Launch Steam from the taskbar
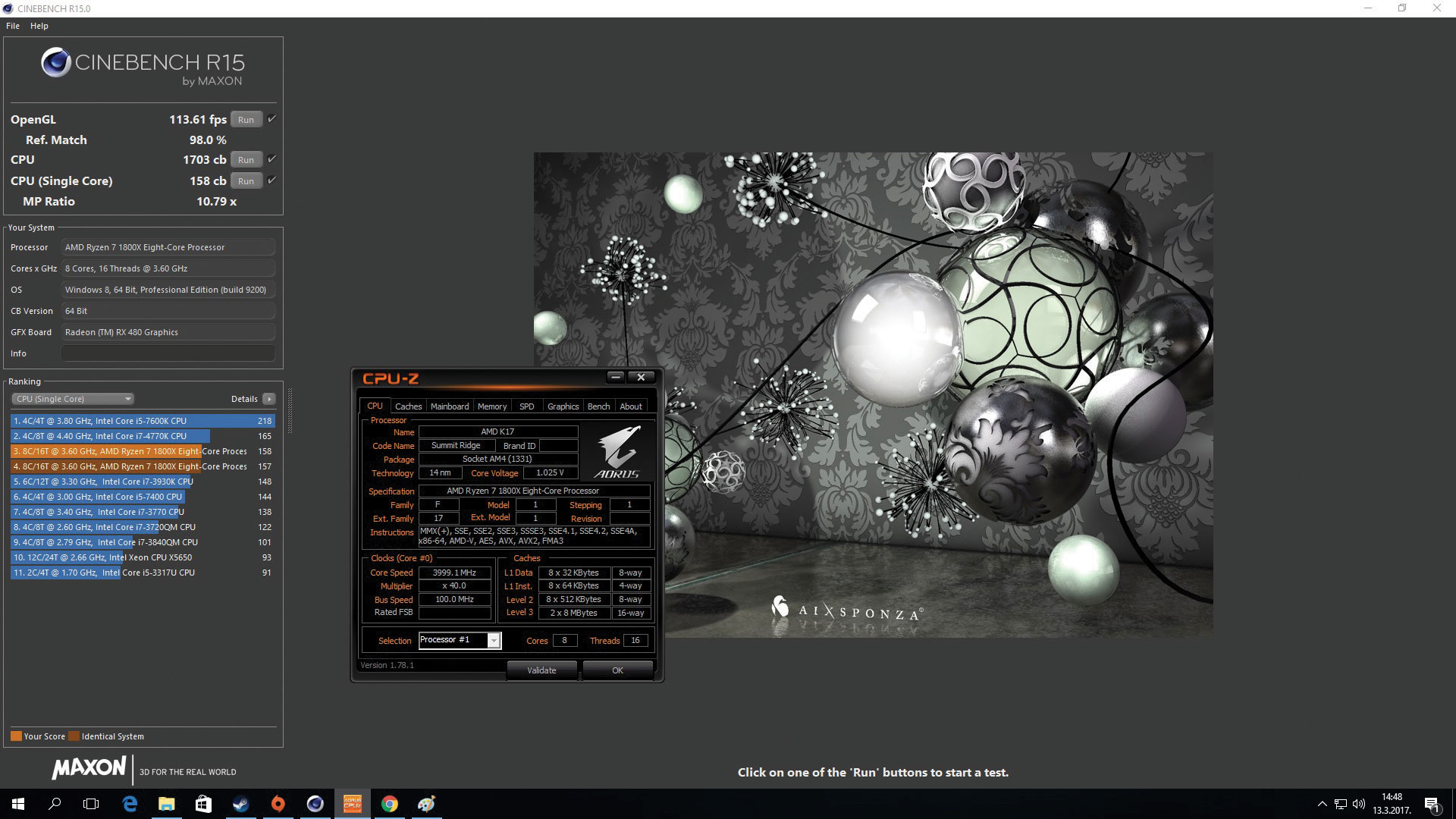The width and height of the screenshot is (1456, 819). (241, 804)
